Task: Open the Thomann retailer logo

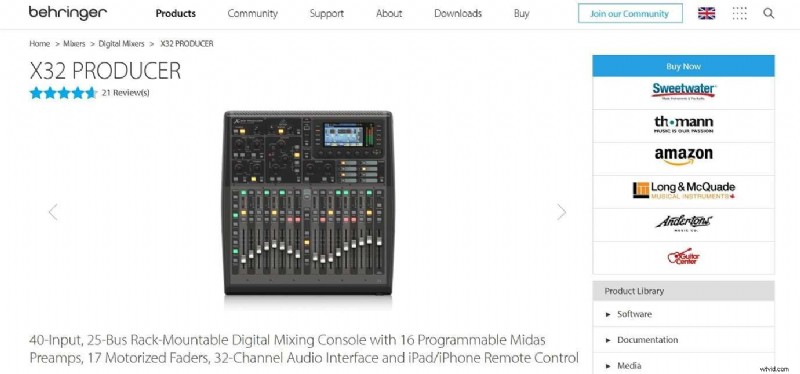Action: coord(684,124)
